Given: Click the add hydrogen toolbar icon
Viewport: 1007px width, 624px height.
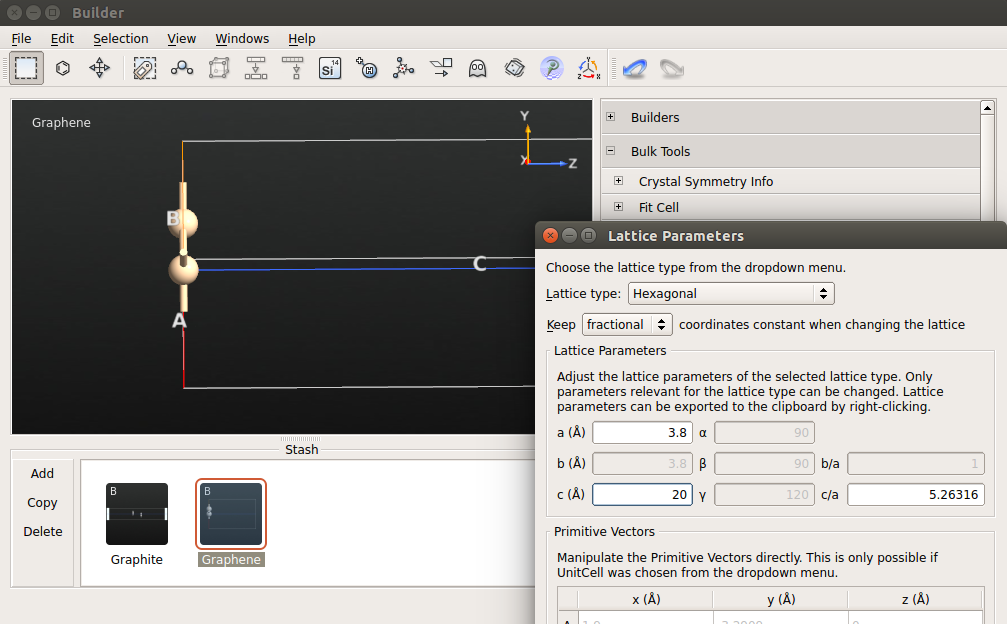Looking at the screenshot, I should pos(367,67).
